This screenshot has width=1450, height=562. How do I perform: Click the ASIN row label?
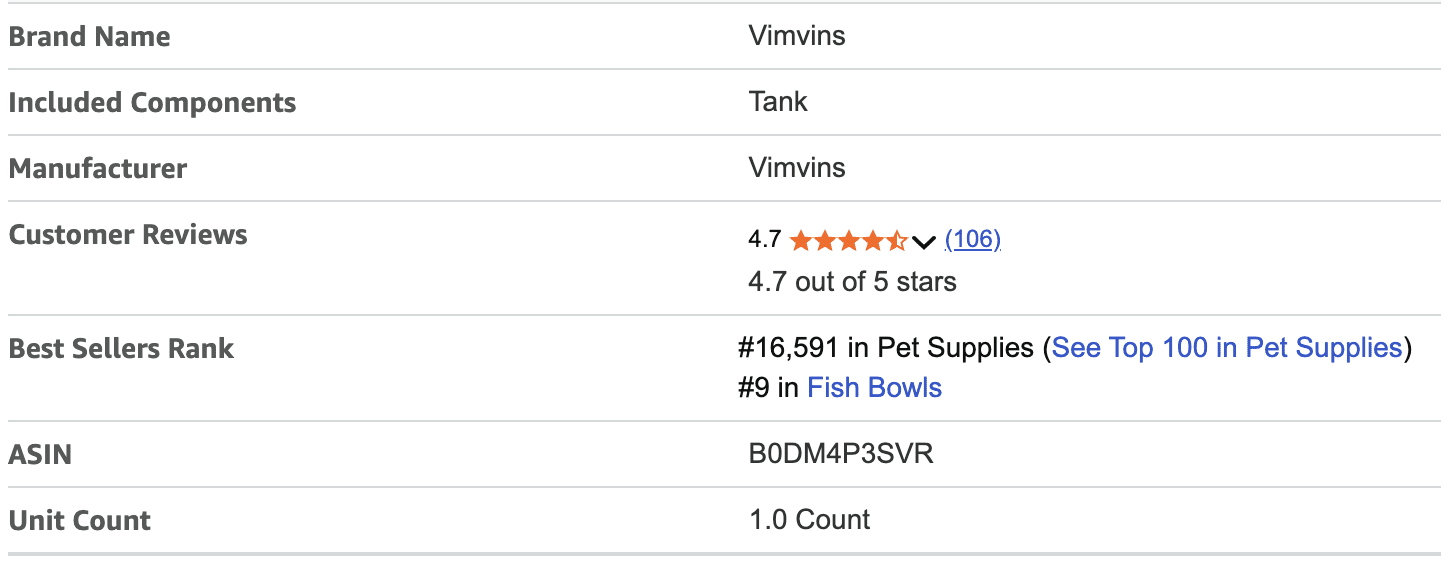tap(40, 455)
